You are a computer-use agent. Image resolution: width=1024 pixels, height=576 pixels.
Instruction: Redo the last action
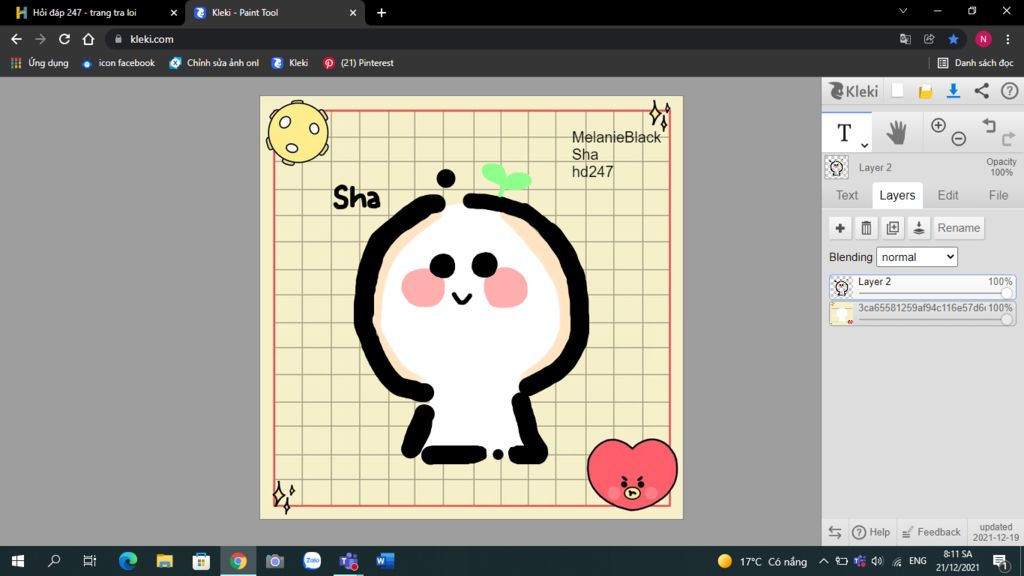pyautogui.click(x=1008, y=138)
